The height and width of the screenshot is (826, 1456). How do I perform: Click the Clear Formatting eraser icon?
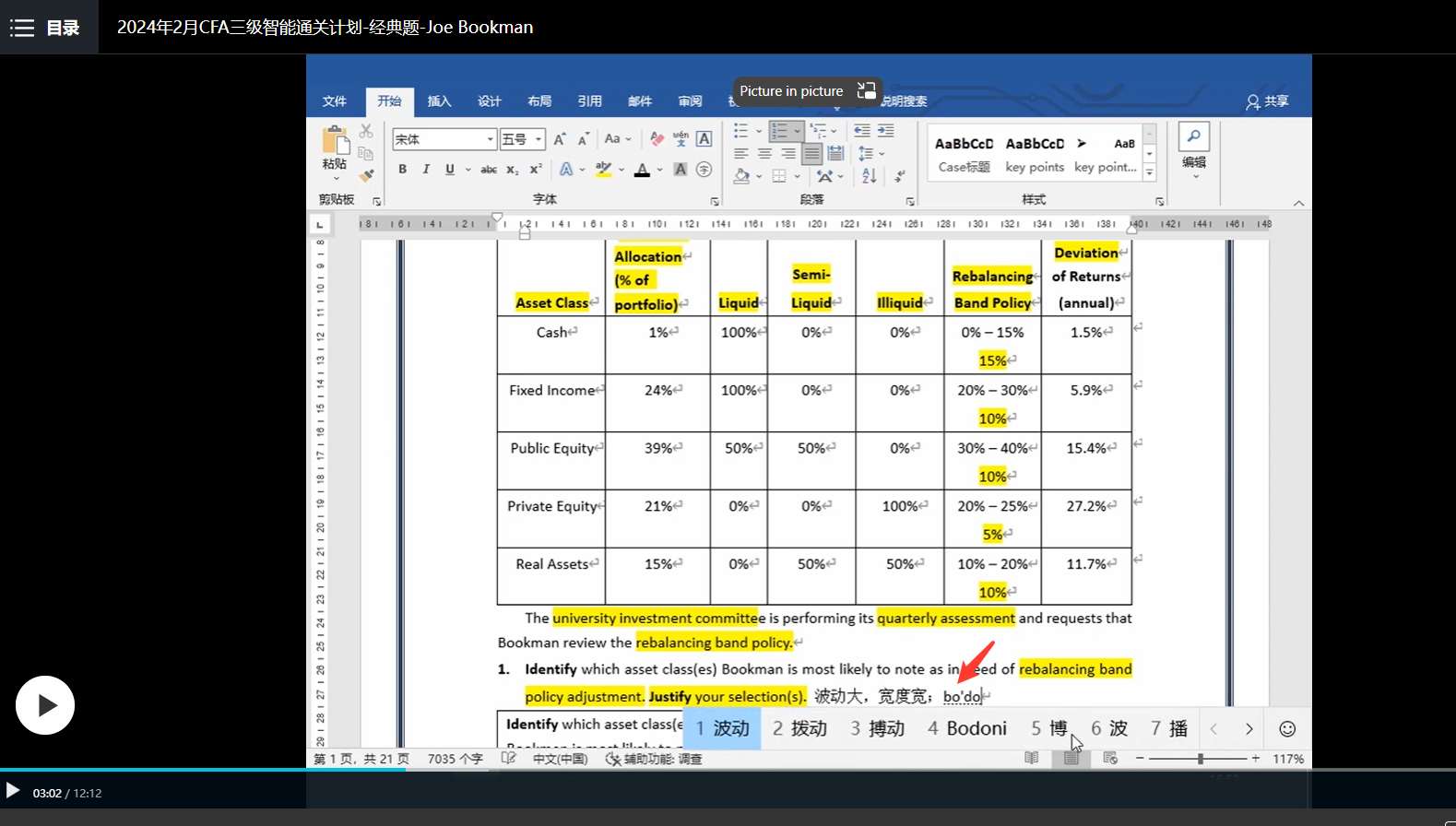(x=657, y=139)
